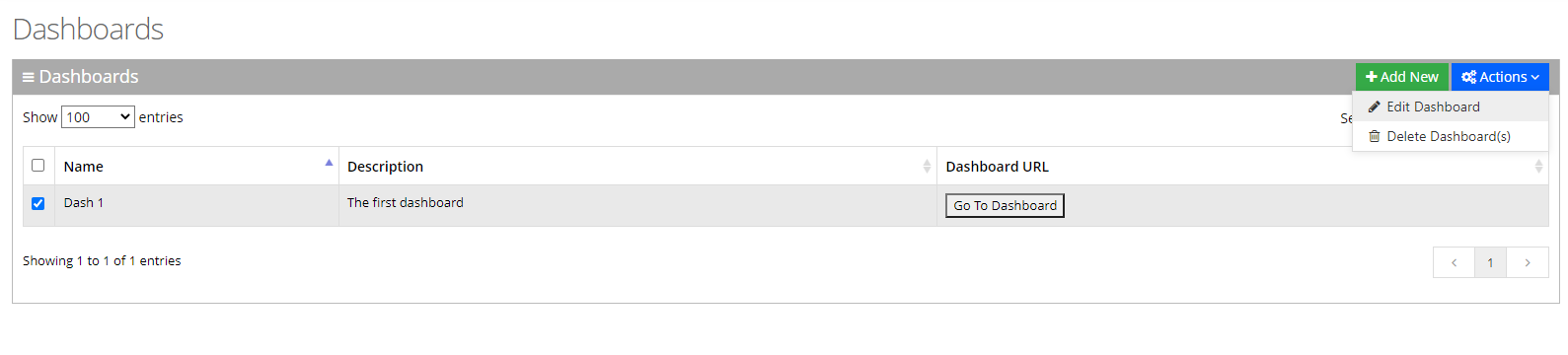
Task: Click the green Add New button
Action: coord(1402,77)
